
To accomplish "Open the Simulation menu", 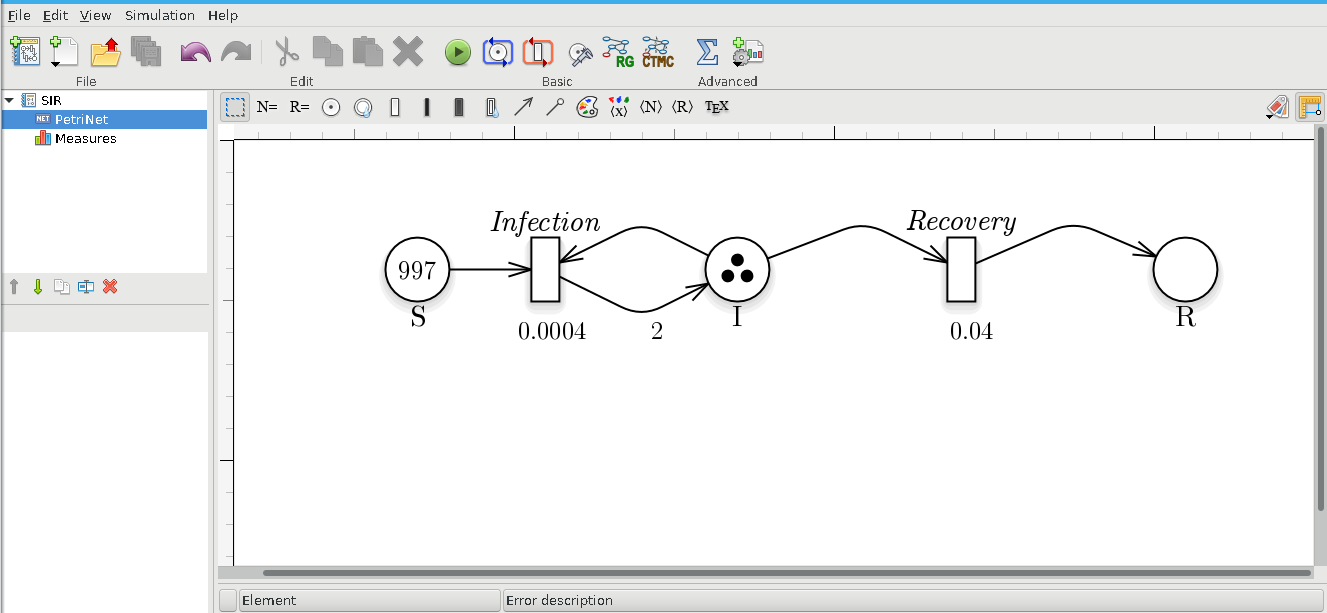I will tap(159, 15).
